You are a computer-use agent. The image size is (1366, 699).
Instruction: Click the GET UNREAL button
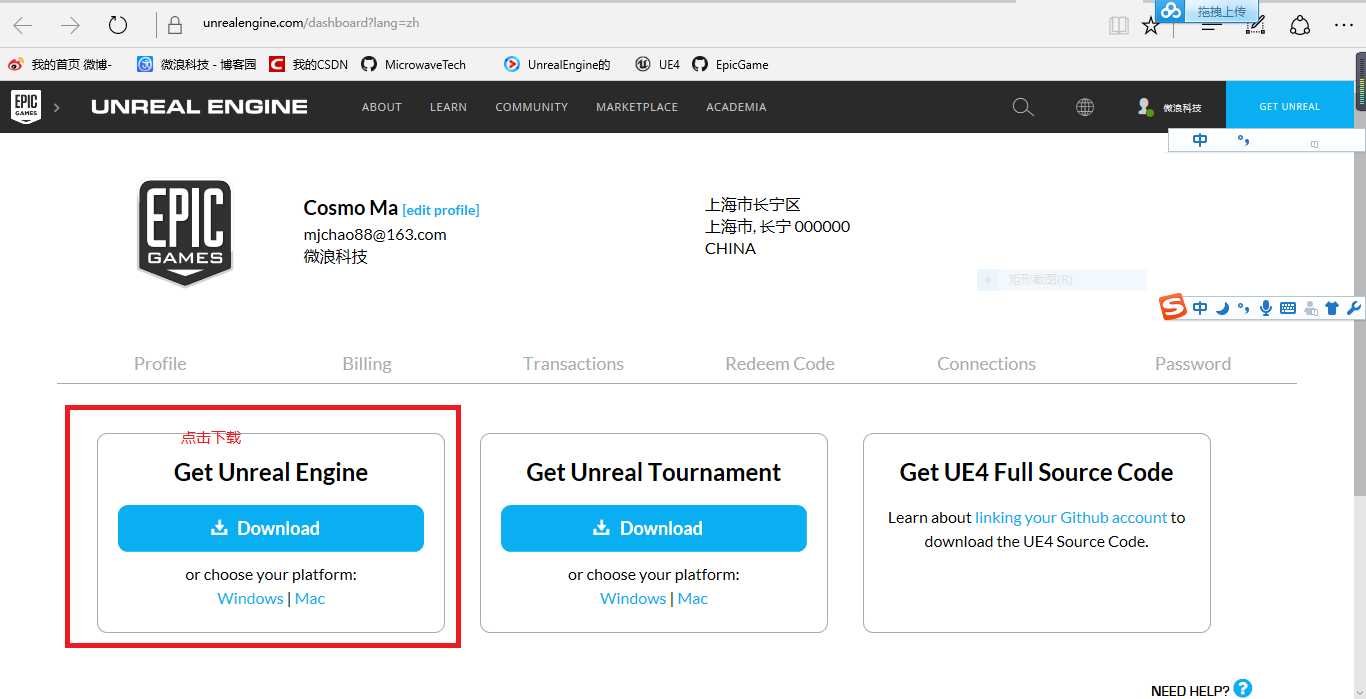[x=1289, y=106]
